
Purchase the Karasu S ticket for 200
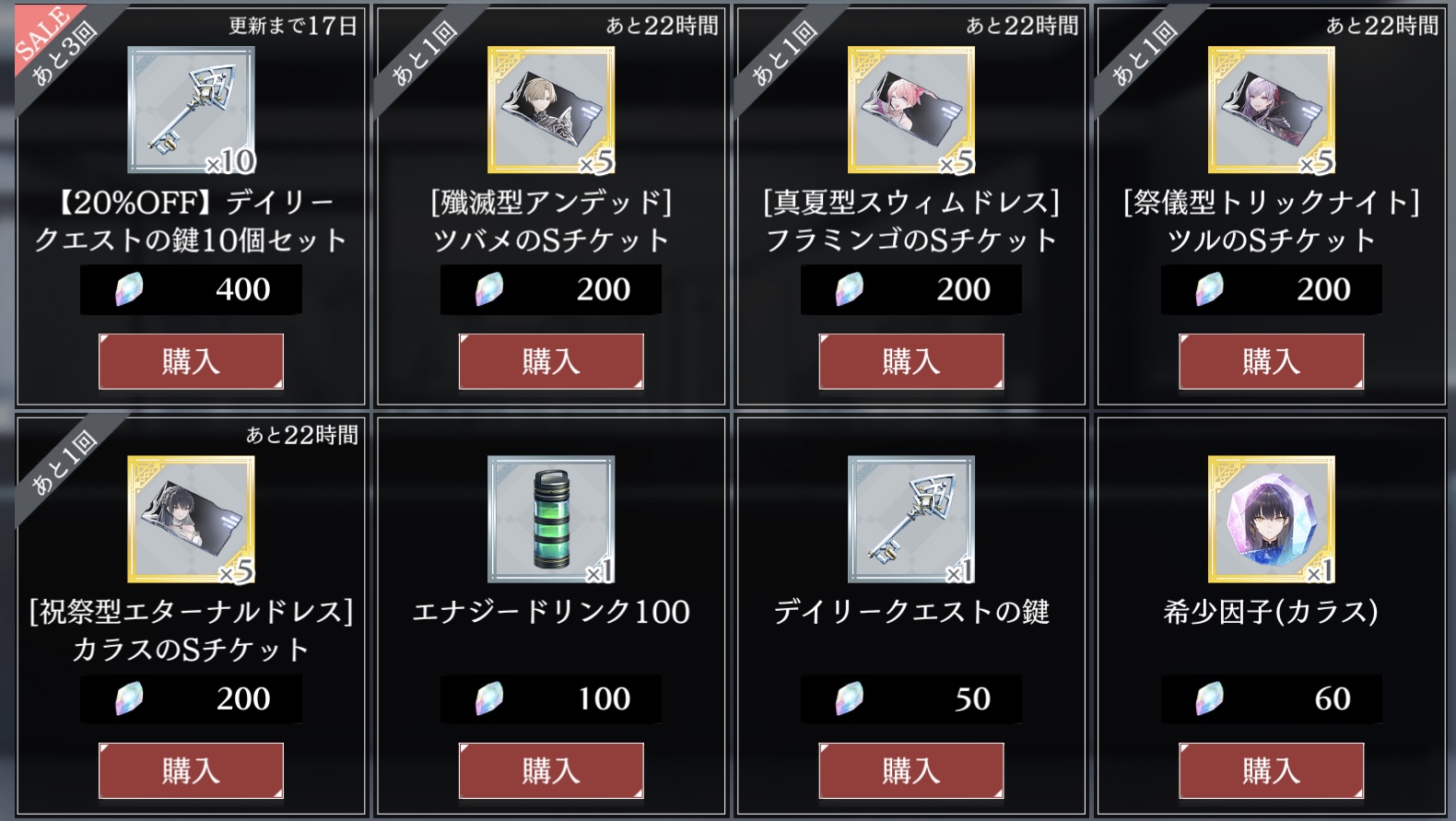pyautogui.click(x=191, y=770)
